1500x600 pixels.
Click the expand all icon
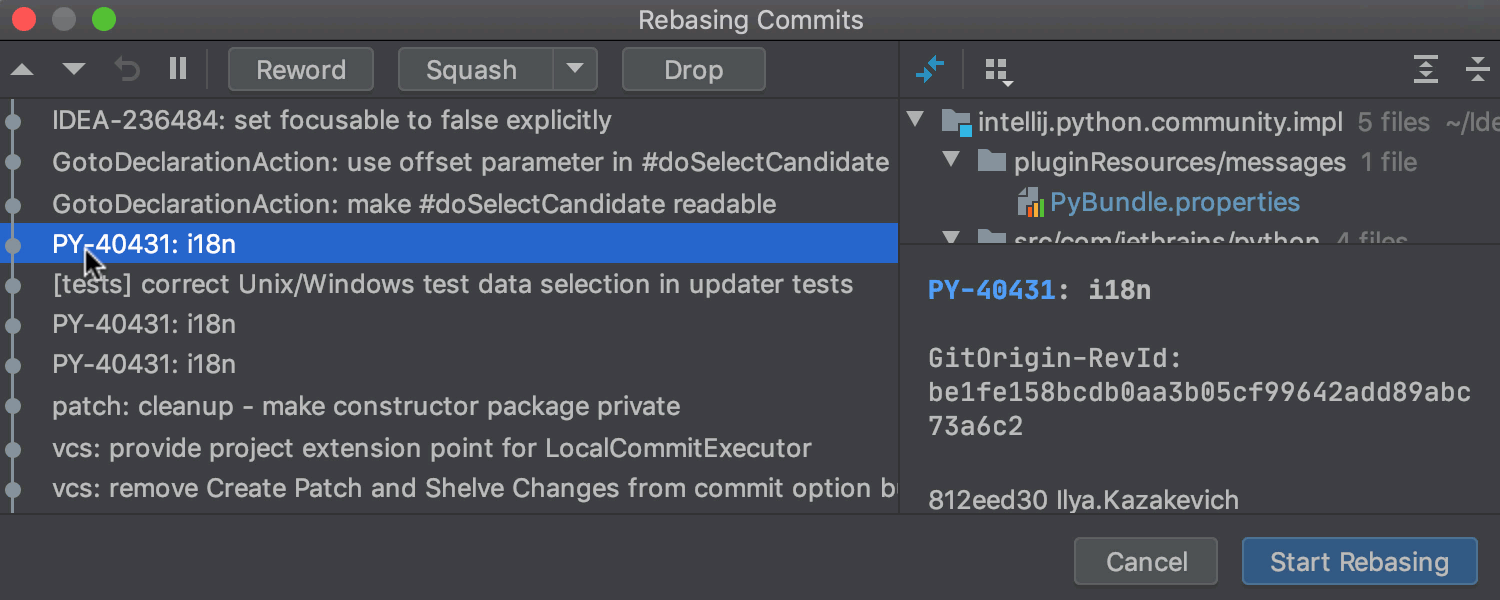click(1426, 70)
